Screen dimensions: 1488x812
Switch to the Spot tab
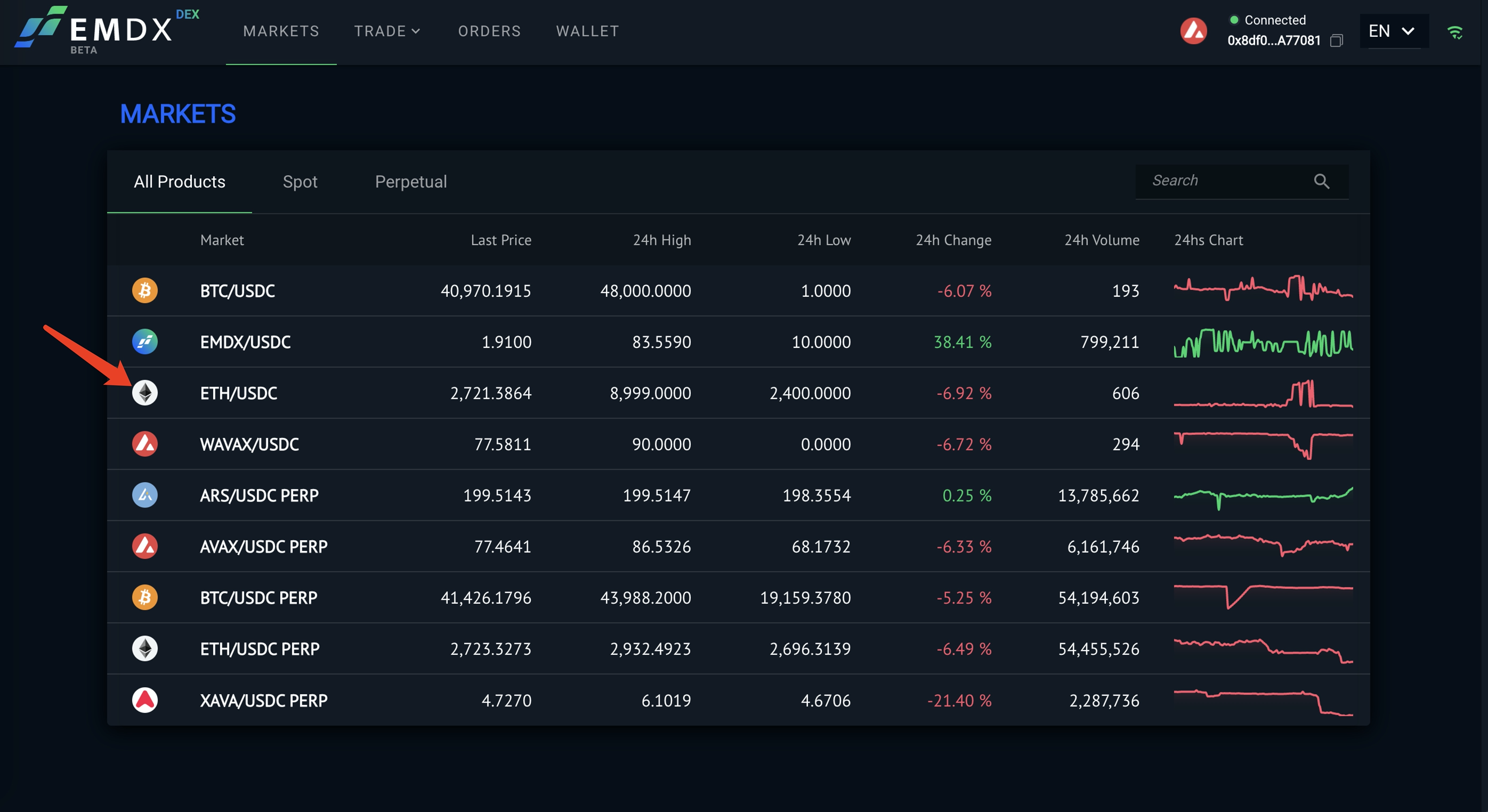click(300, 182)
